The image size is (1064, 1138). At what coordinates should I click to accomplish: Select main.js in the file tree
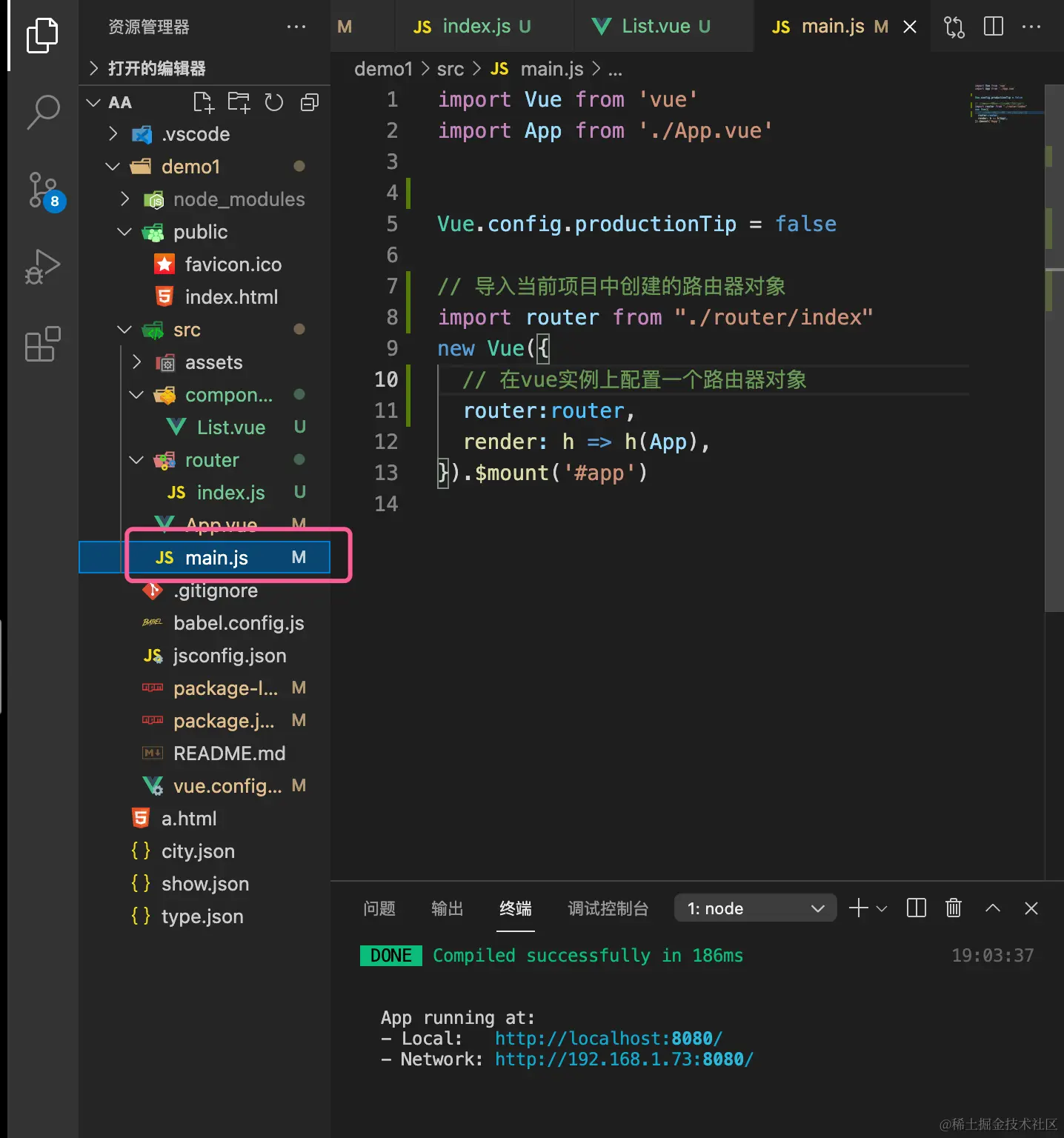pos(205,558)
